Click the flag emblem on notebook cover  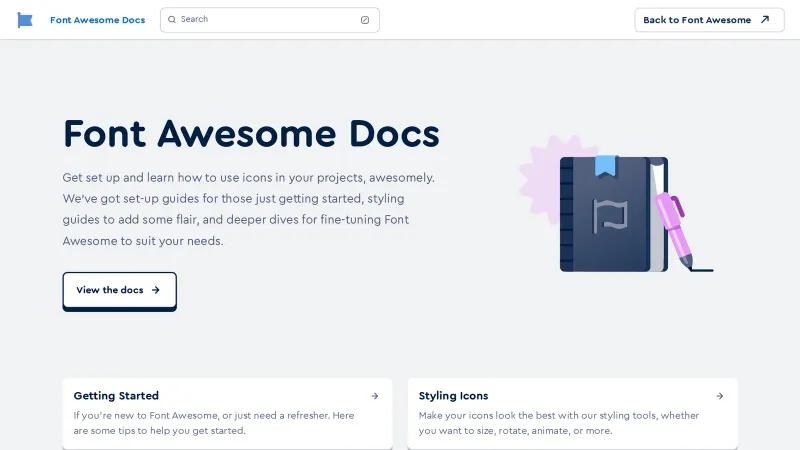[608, 217]
